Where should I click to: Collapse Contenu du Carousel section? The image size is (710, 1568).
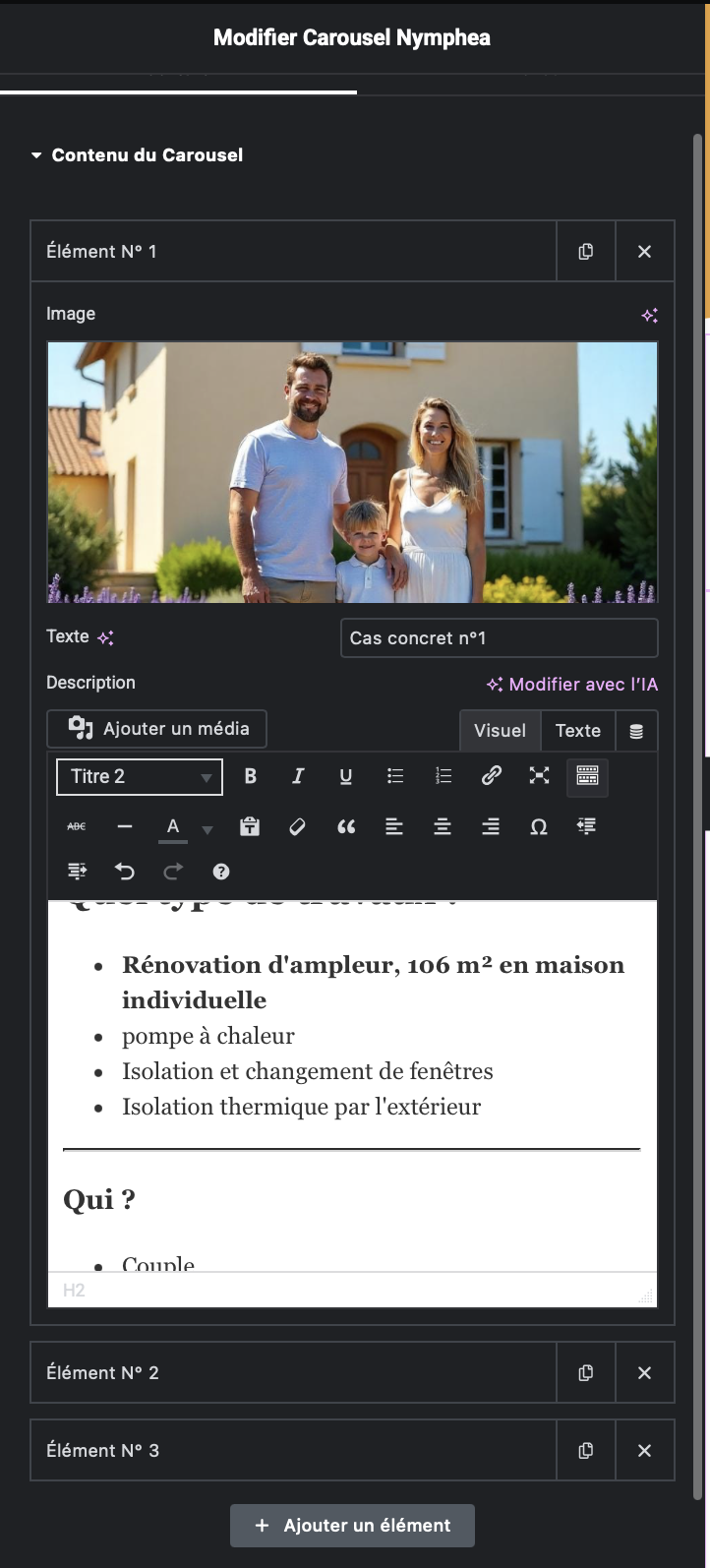click(137, 154)
